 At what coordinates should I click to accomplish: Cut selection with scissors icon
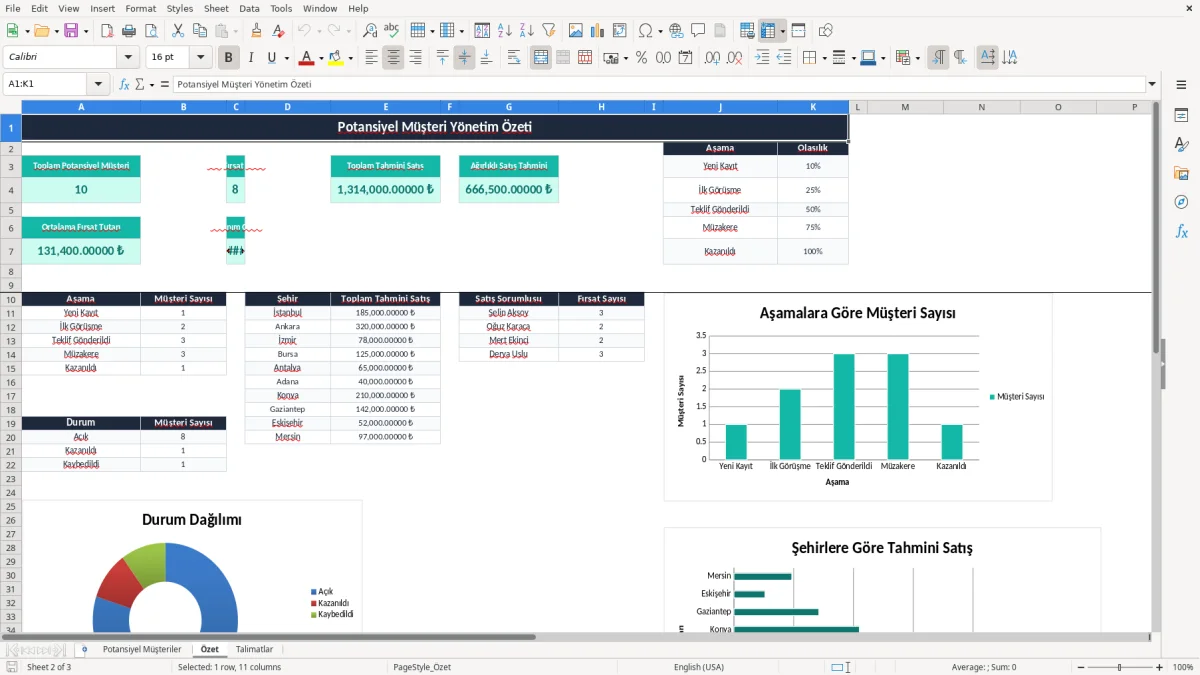[x=177, y=31]
